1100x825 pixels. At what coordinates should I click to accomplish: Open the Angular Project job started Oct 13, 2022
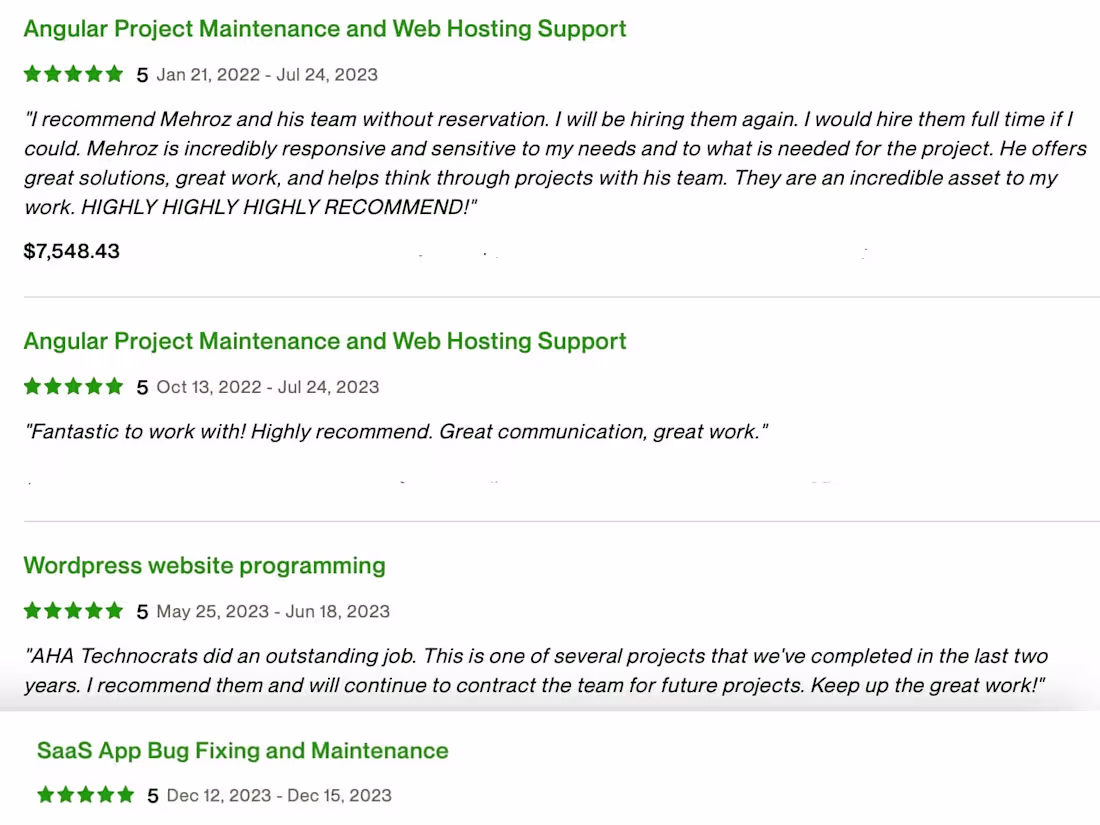tap(325, 341)
